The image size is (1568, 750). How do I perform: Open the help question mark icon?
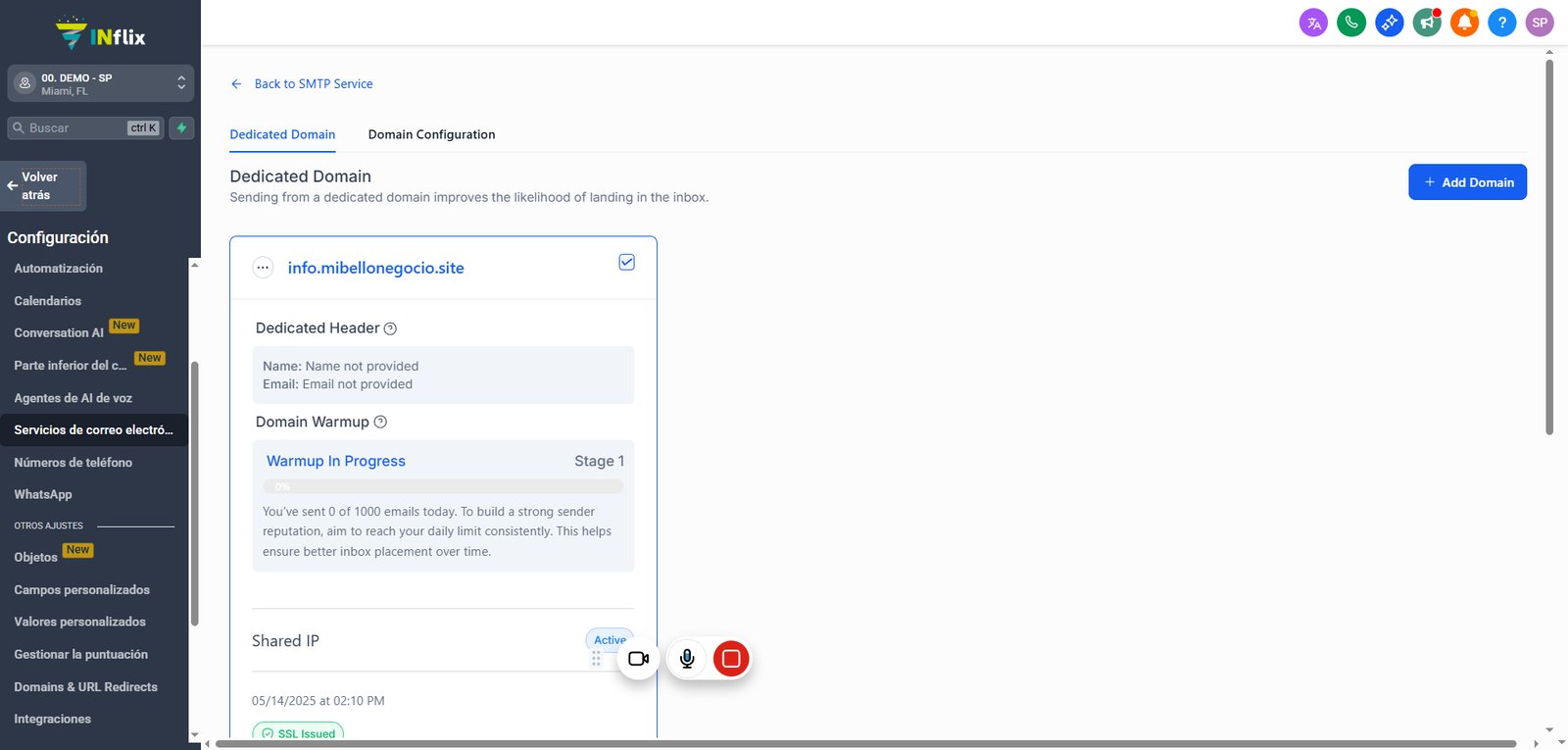(1501, 23)
